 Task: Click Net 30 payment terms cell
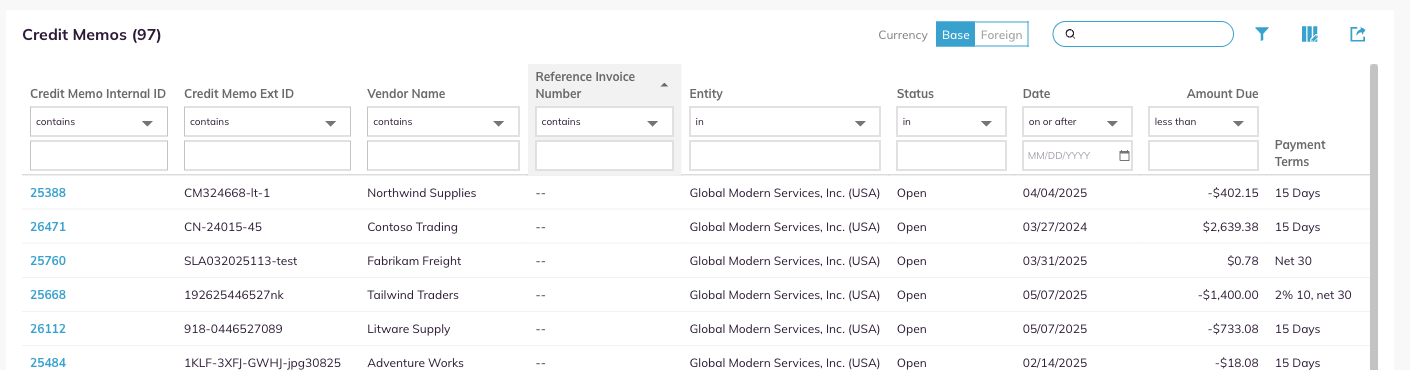point(1293,261)
